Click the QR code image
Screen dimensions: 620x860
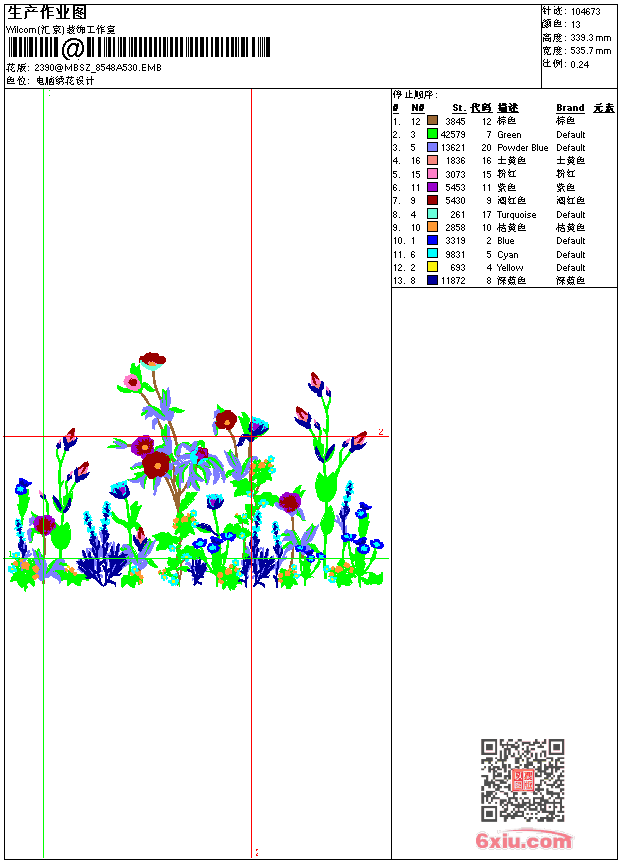[522, 780]
